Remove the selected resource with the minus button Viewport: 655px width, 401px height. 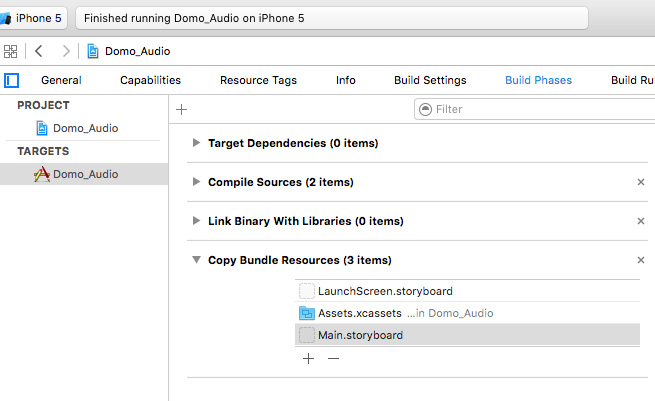click(333, 358)
